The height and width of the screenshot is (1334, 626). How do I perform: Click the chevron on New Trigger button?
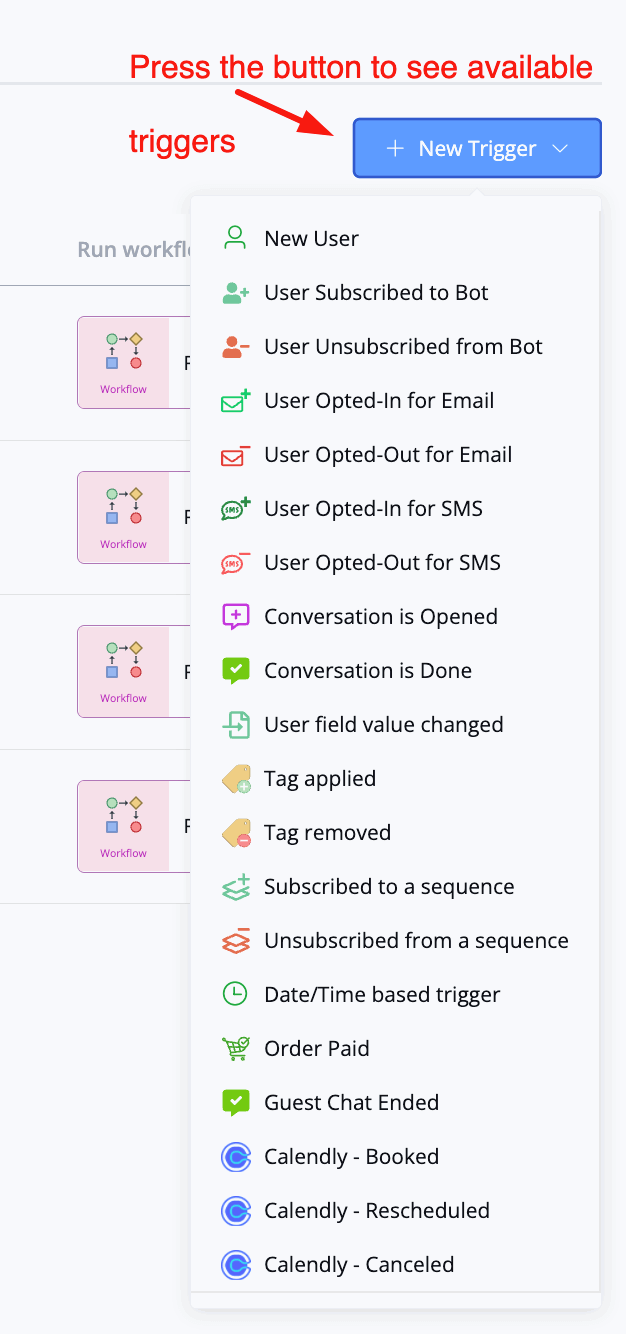point(560,148)
